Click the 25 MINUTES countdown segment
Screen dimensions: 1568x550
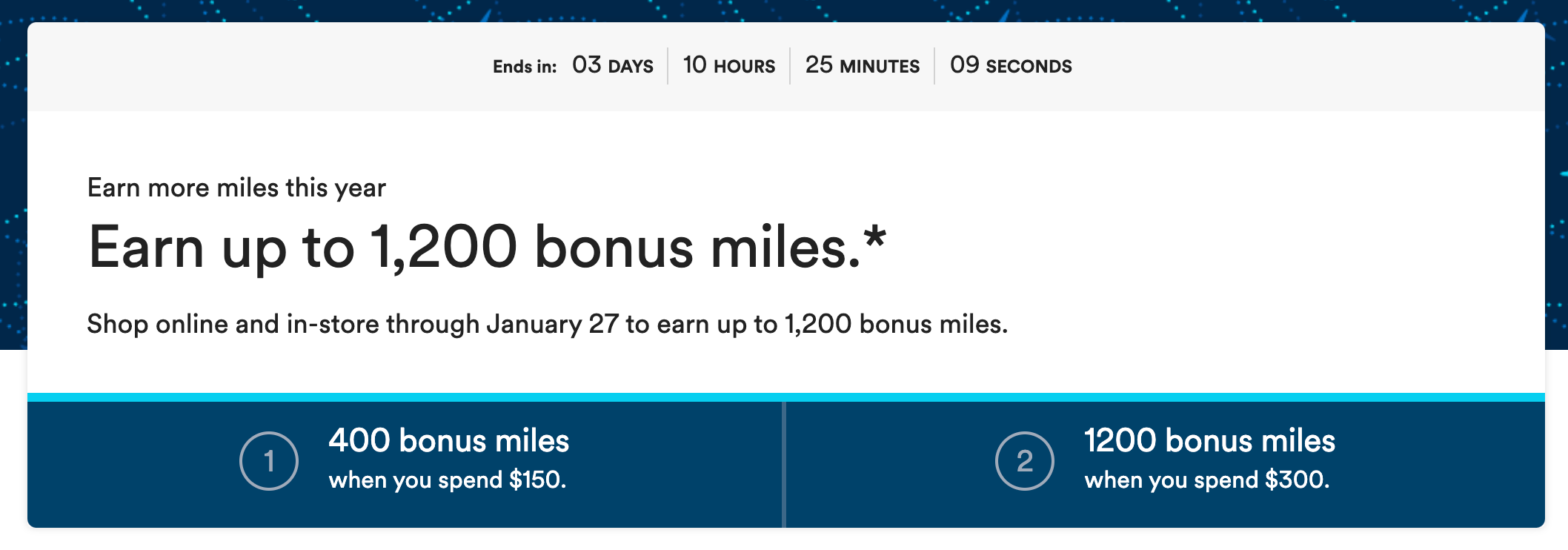pyautogui.click(x=863, y=66)
